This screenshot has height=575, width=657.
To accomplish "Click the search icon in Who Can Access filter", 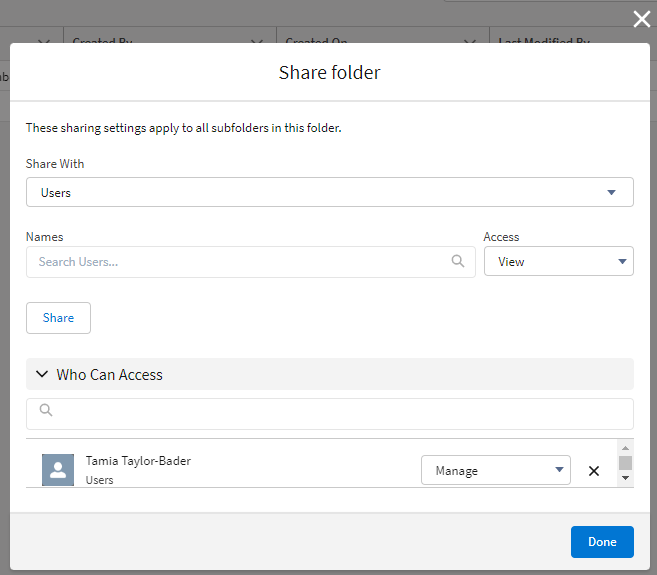I will pos(46,410).
